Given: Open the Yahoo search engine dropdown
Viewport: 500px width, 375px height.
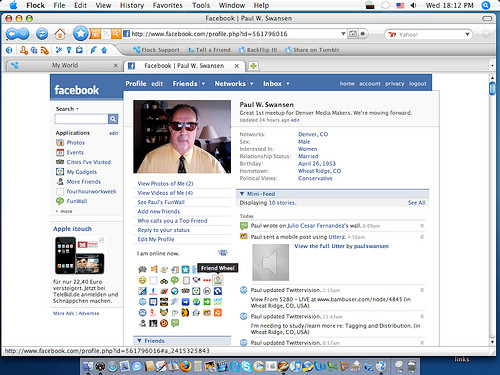Looking at the screenshot, I should pyautogui.click(x=467, y=34).
